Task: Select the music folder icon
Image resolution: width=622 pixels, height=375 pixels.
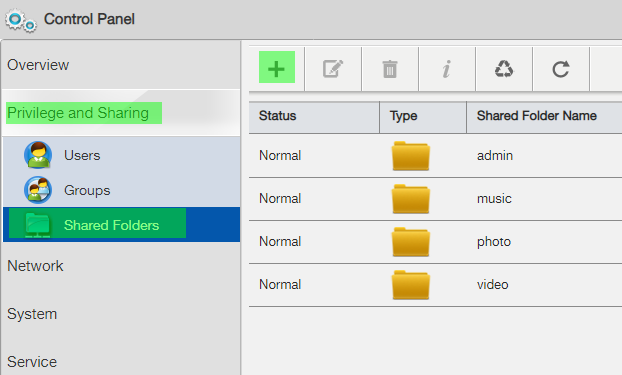Action: tap(411, 199)
